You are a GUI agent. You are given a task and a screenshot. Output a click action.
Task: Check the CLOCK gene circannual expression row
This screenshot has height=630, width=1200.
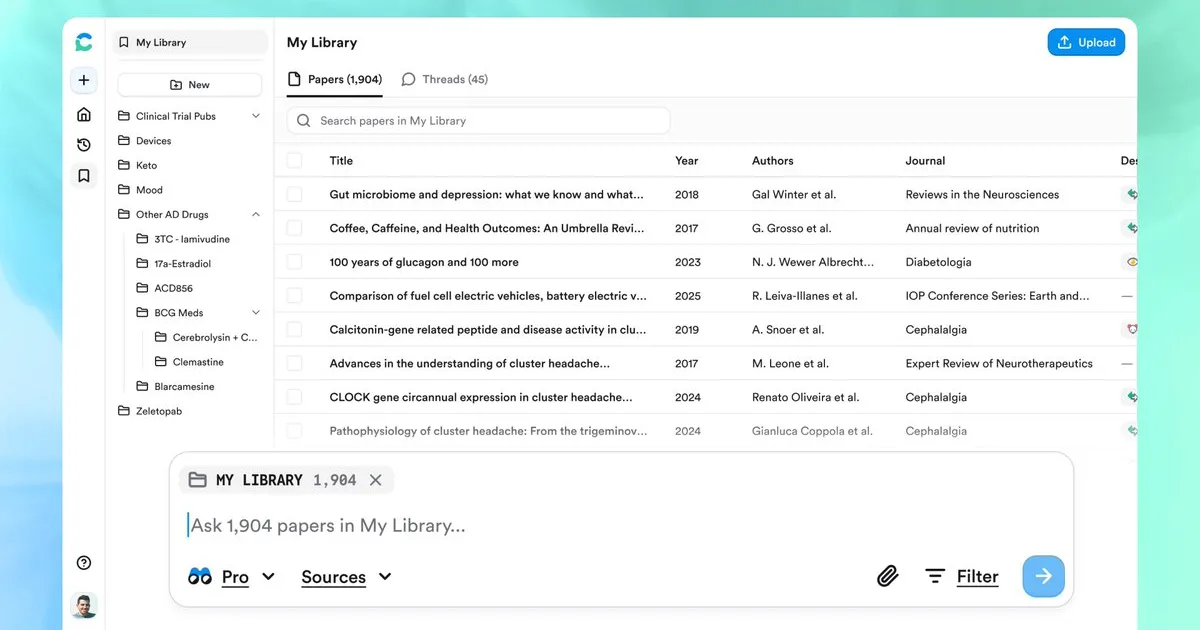click(294, 397)
